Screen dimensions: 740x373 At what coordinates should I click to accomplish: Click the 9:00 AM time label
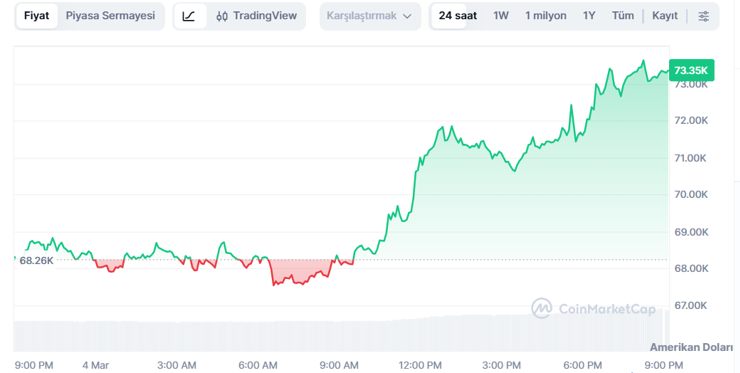tap(339, 365)
